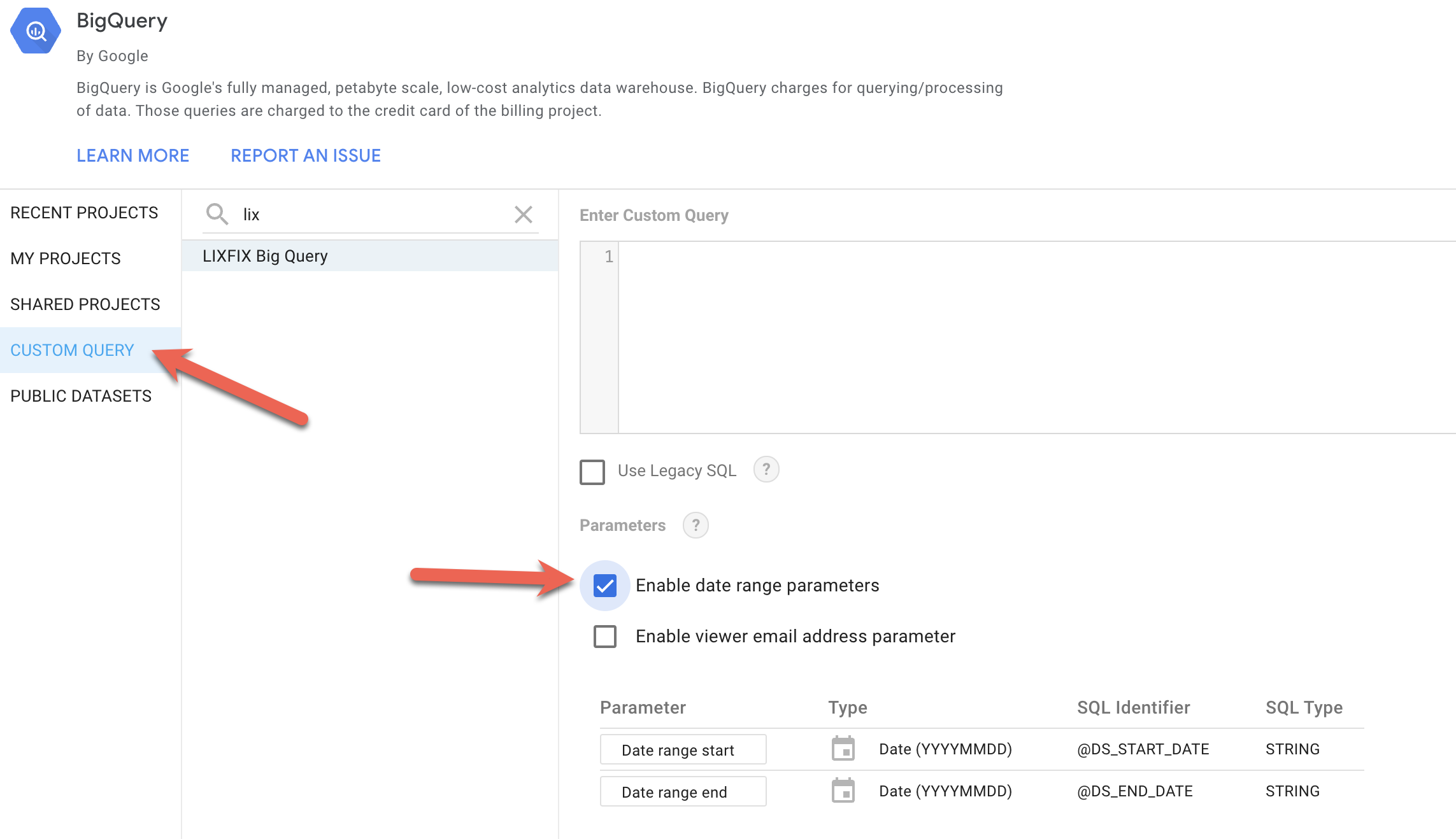Click STRING SQL type in Date range end row
This screenshot has width=1456, height=839.
(x=1292, y=791)
